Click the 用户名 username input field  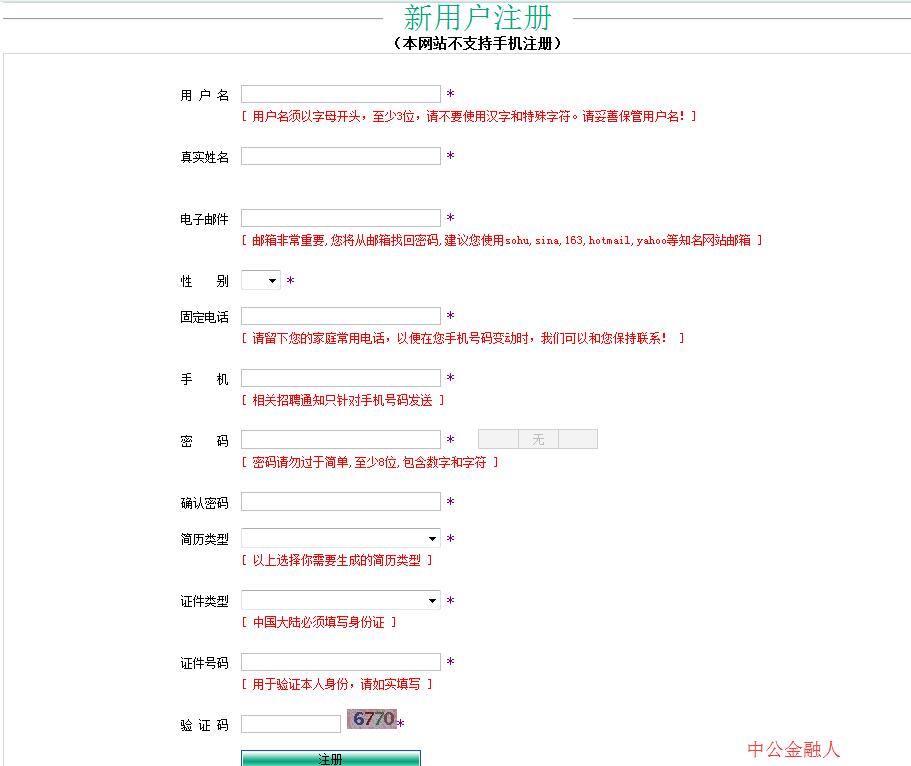(340, 94)
